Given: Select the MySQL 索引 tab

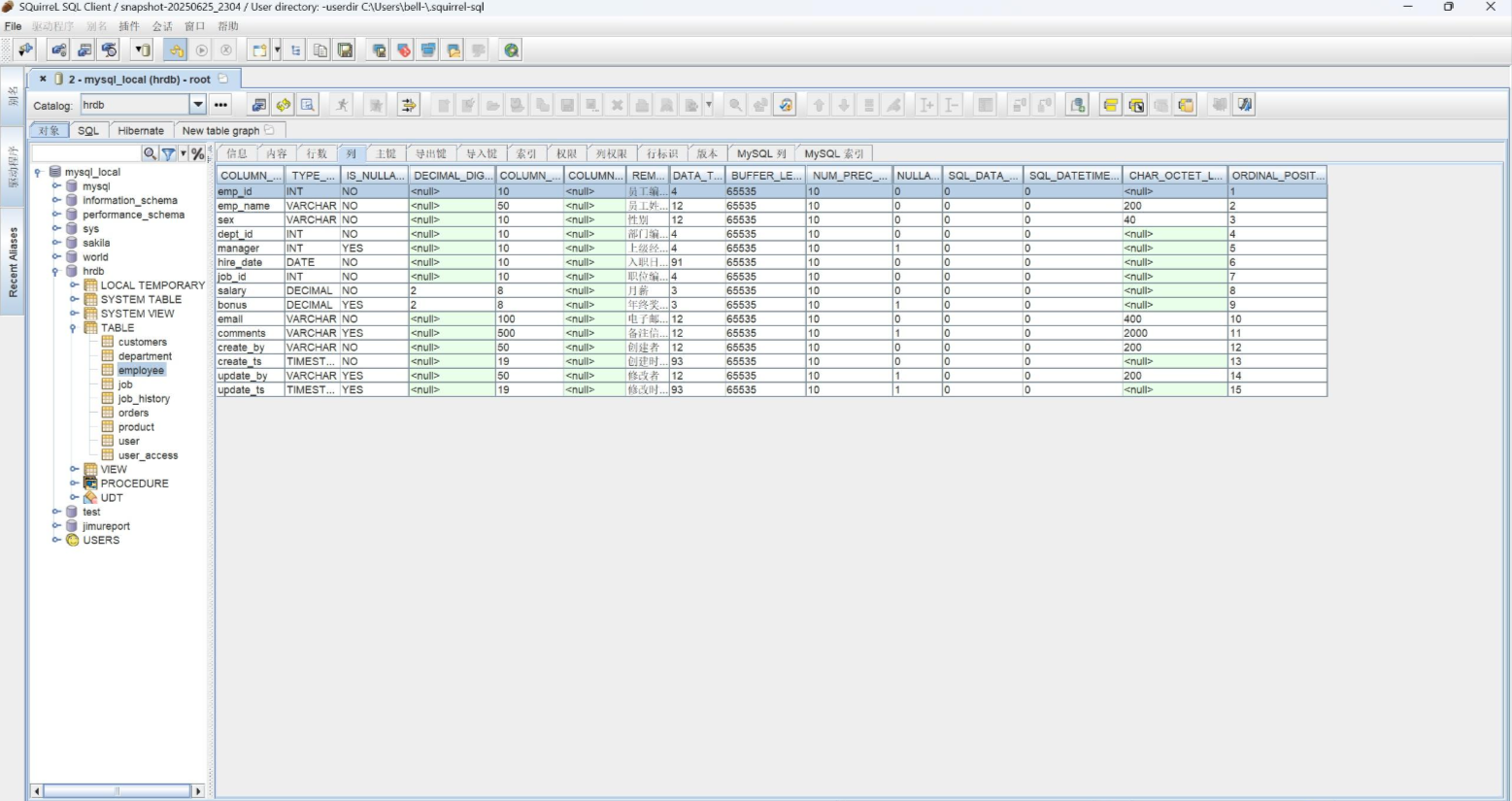Looking at the screenshot, I should tap(834, 153).
